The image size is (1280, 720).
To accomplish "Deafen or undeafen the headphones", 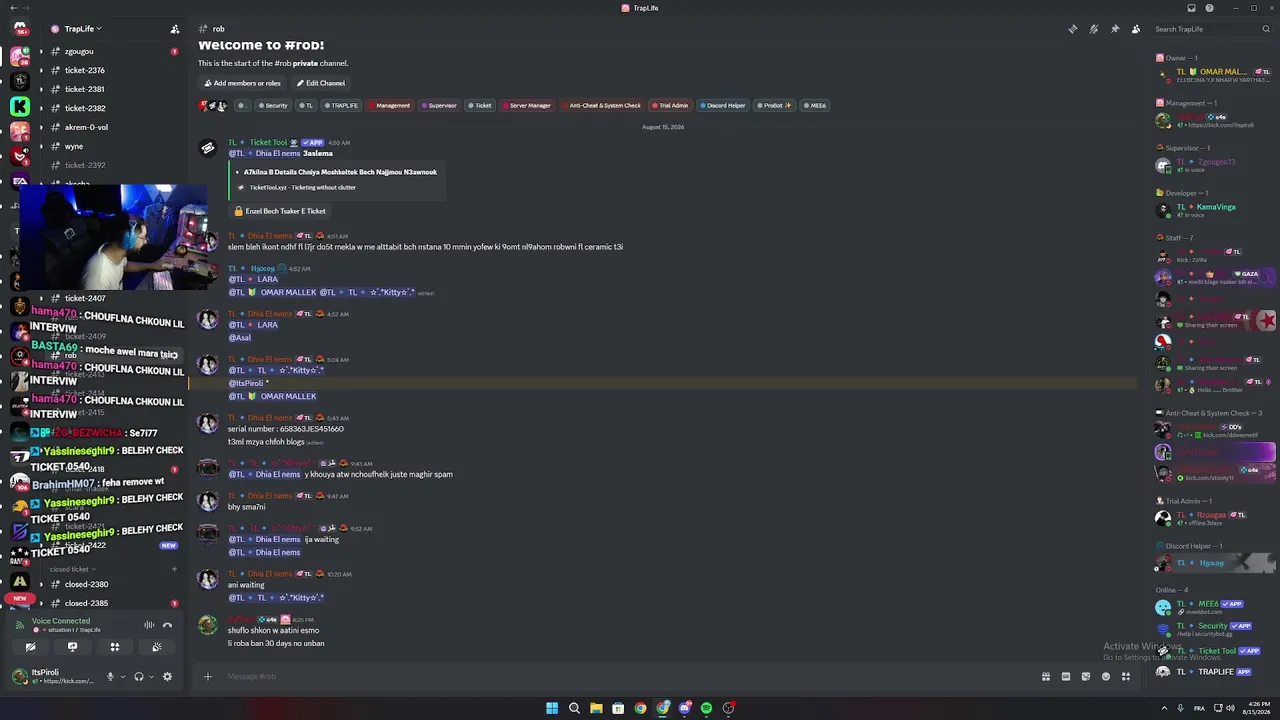I will (x=139, y=676).
